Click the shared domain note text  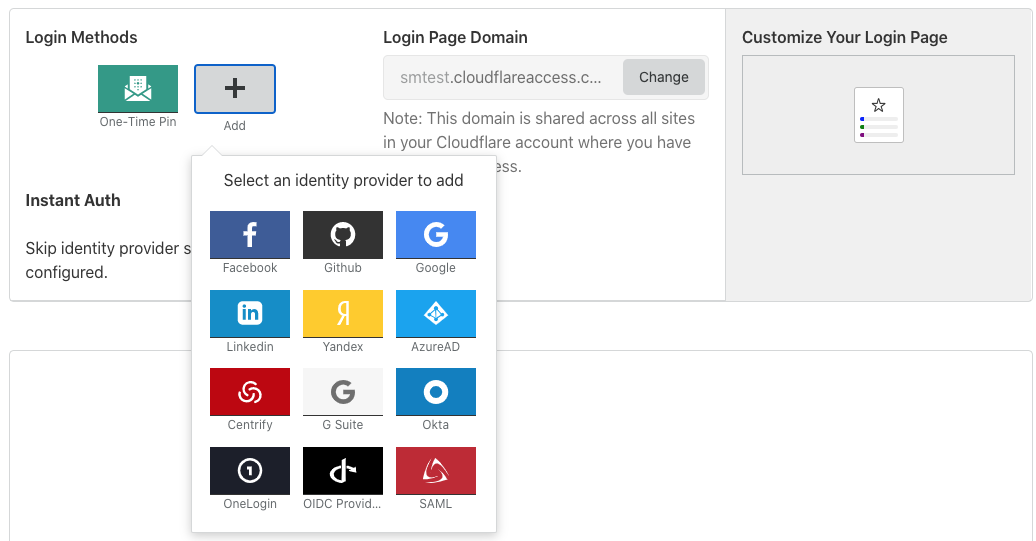point(538,142)
